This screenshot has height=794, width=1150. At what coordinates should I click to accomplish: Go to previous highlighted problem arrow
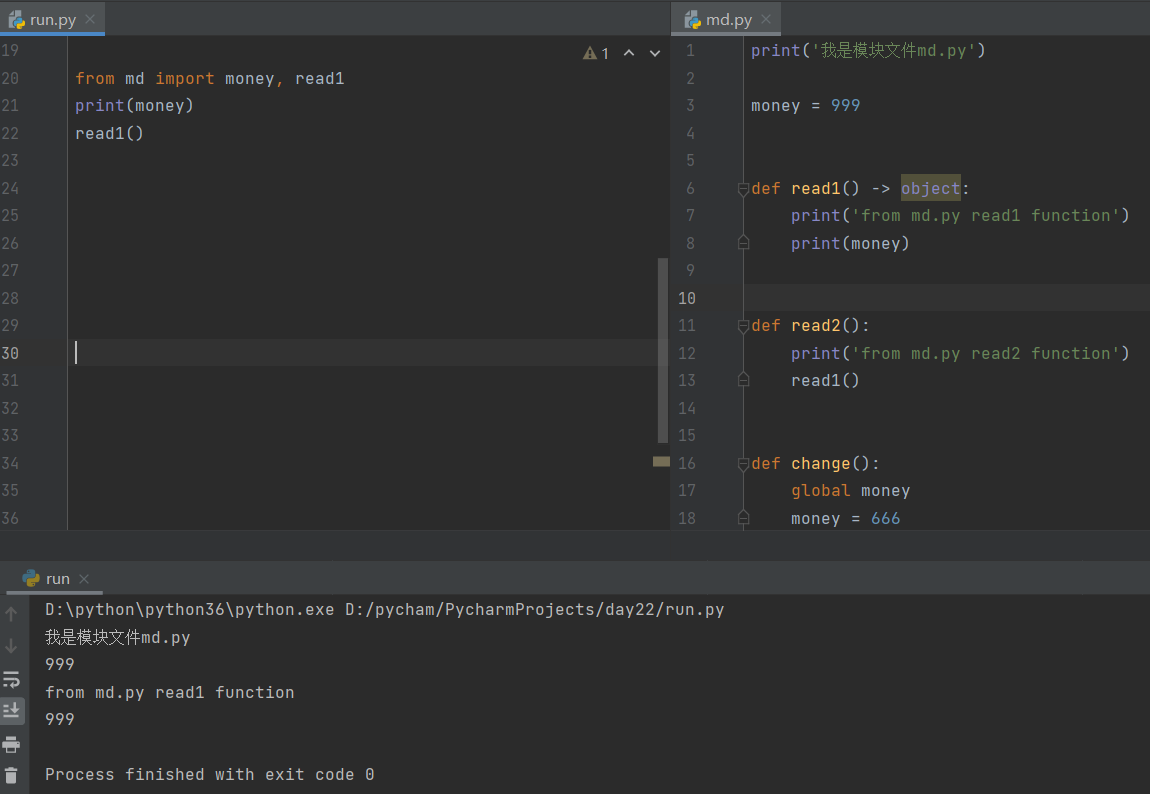tap(629, 53)
